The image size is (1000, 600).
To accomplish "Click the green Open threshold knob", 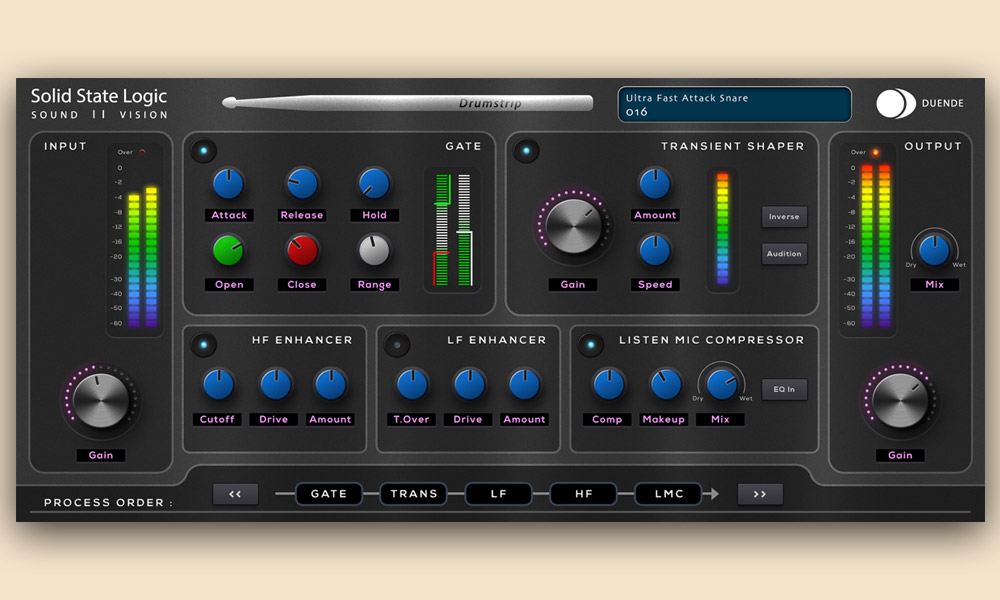I will point(228,251).
